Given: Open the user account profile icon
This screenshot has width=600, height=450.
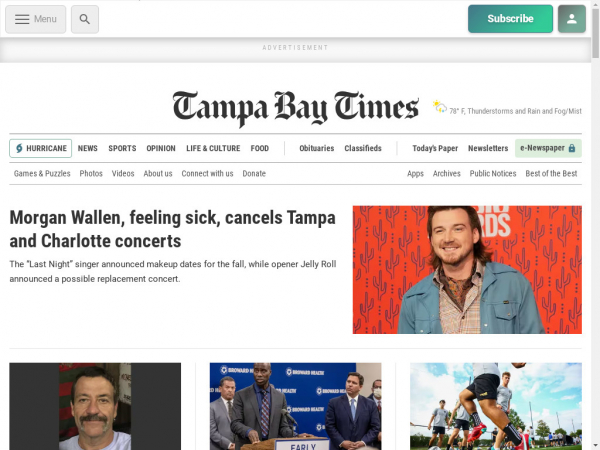Looking at the screenshot, I should coord(572,19).
